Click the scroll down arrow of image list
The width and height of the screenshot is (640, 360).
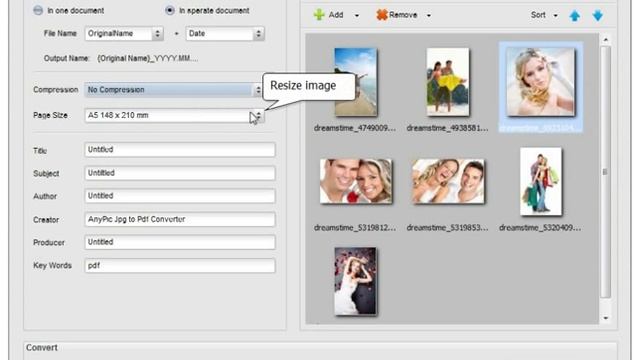[x=605, y=318]
